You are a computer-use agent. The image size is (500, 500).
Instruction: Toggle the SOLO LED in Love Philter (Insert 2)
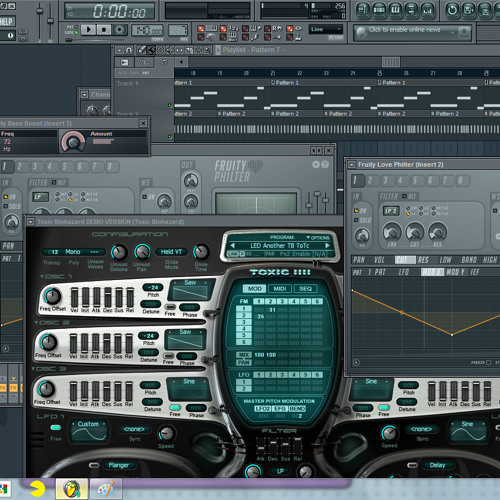pos(356,220)
